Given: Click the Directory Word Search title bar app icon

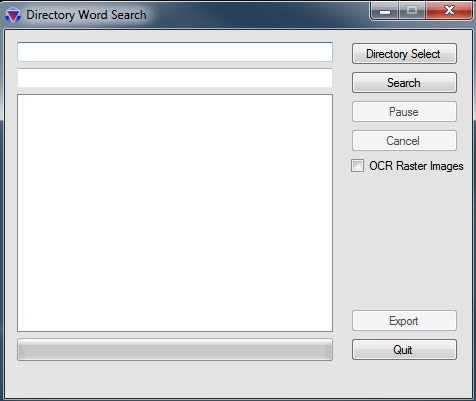Looking at the screenshot, I should pyautogui.click(x=13, y=15).
